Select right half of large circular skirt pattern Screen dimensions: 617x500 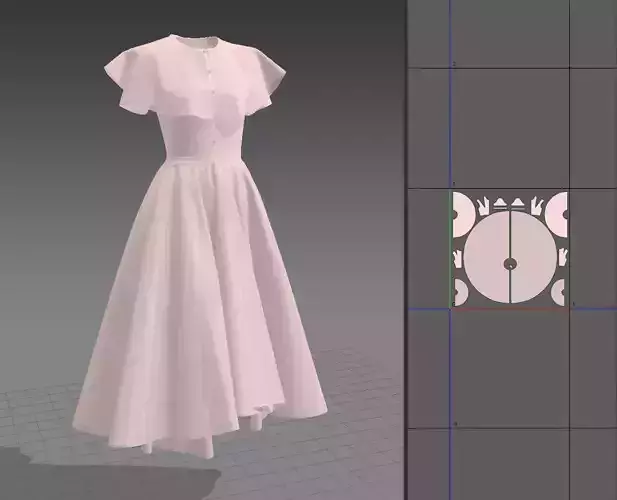click(x=535, y=258)
